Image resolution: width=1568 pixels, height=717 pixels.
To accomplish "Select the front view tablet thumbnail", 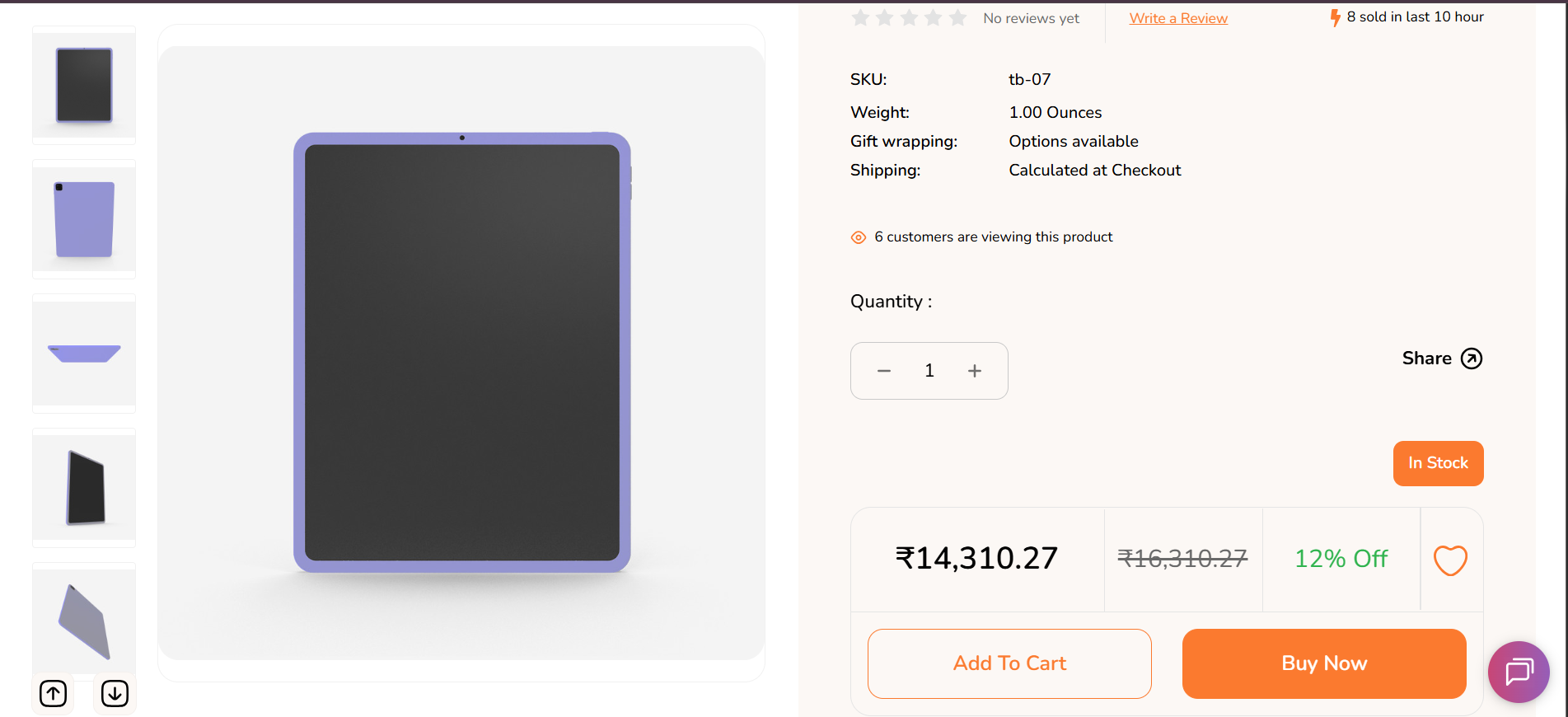I will coord(84,85).
